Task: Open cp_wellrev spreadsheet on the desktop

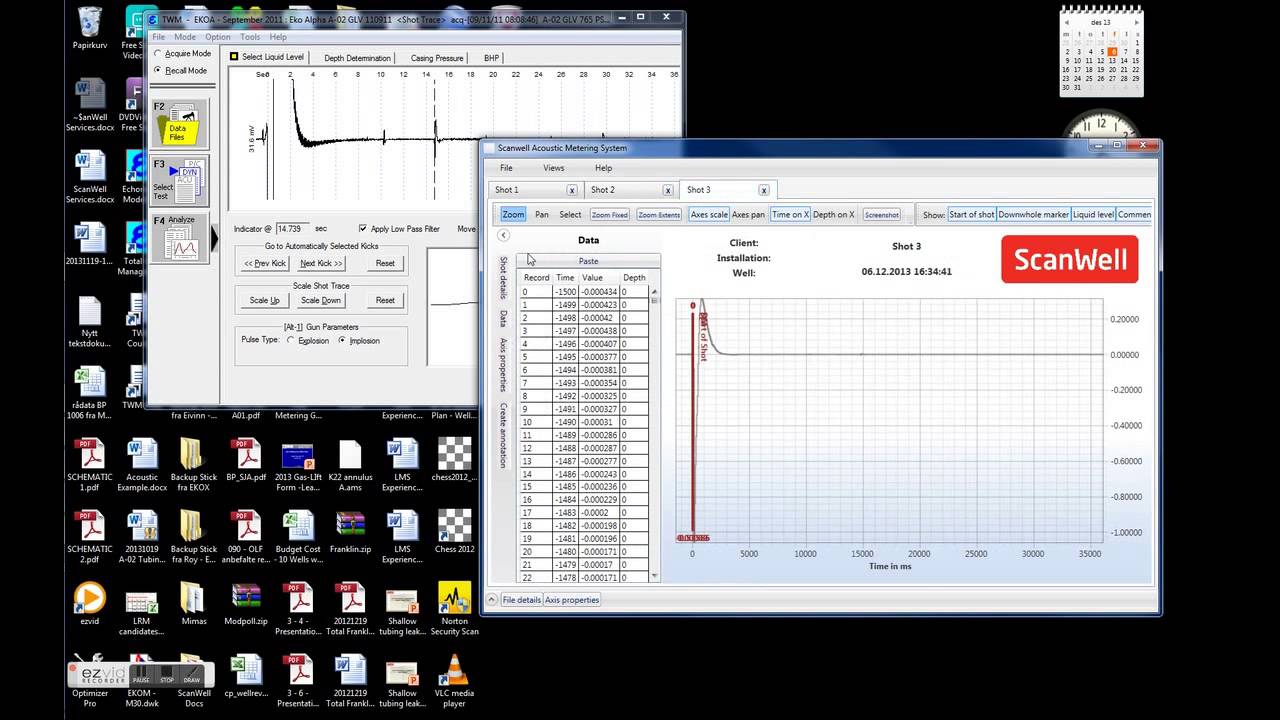Action: 246,676
